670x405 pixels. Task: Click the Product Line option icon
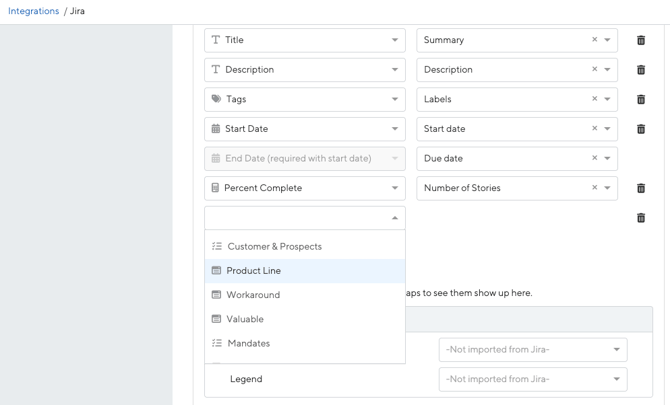[217, 270]
